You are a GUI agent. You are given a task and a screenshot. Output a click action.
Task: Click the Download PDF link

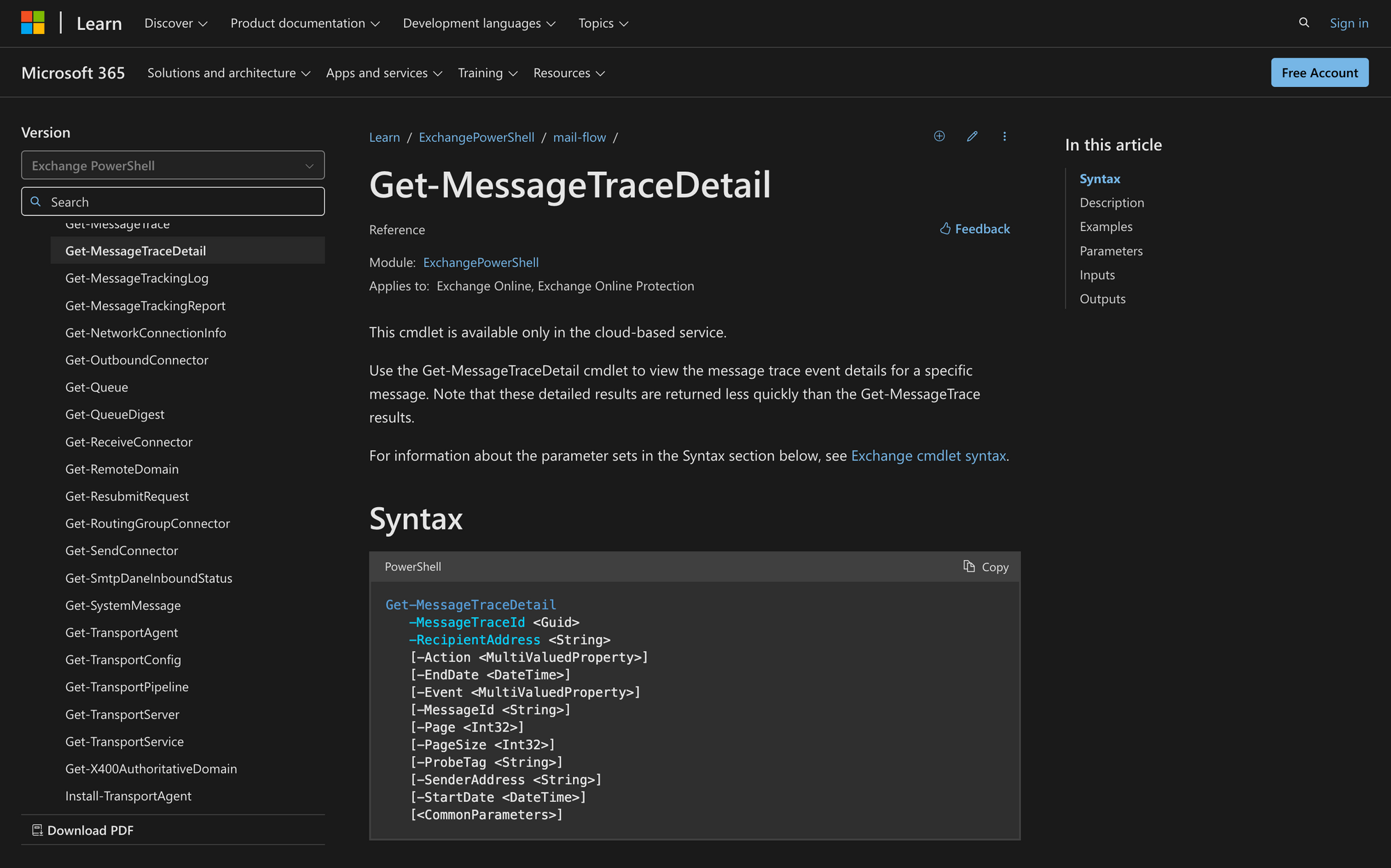pos(83,830)
